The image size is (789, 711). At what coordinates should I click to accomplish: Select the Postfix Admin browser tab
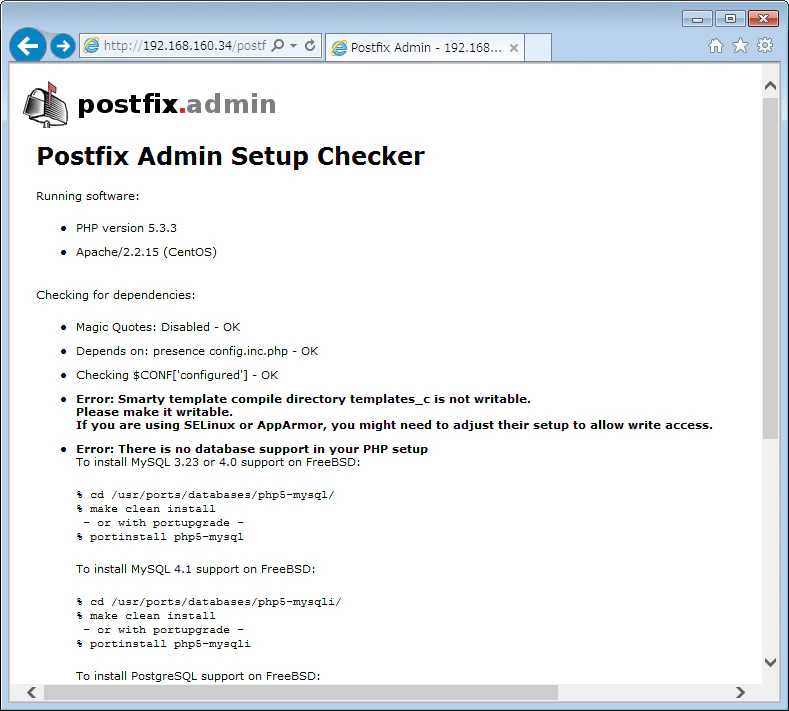[425, 48]
